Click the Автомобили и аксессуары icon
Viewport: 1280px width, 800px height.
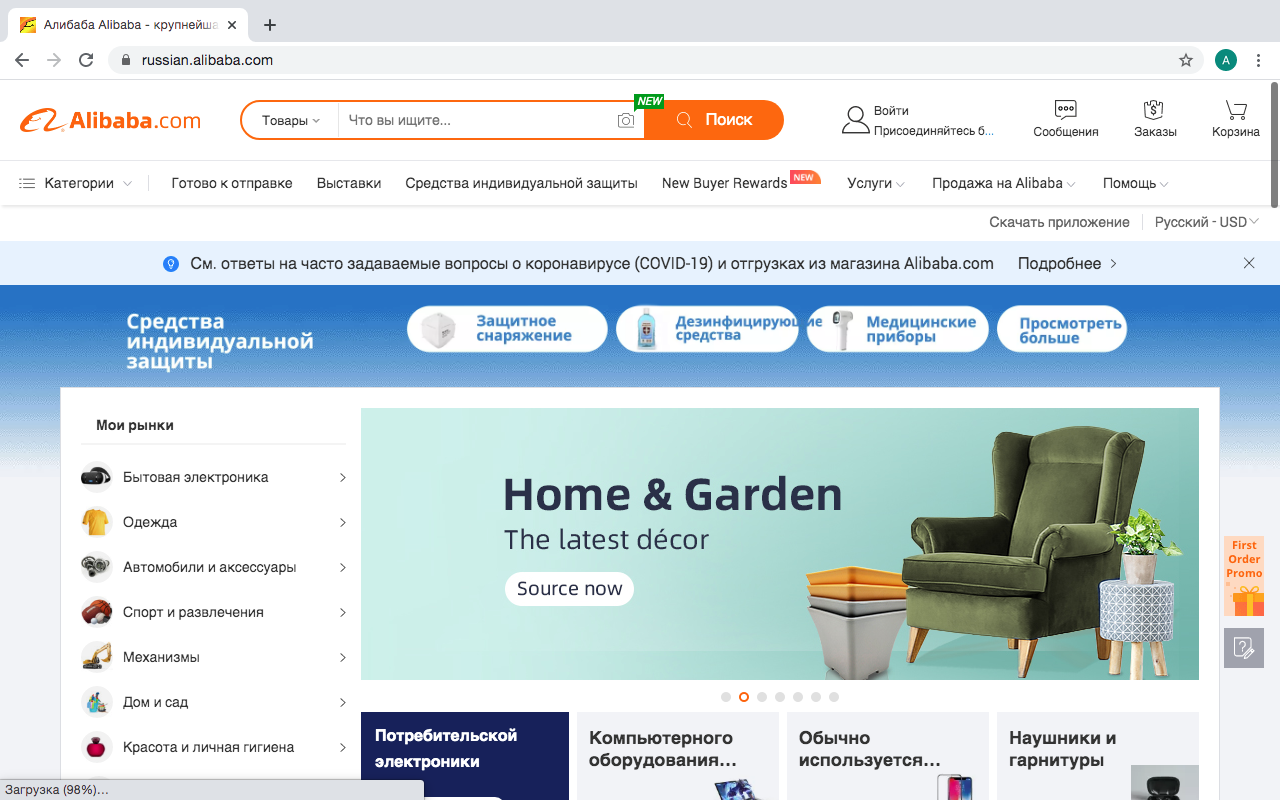96,567
